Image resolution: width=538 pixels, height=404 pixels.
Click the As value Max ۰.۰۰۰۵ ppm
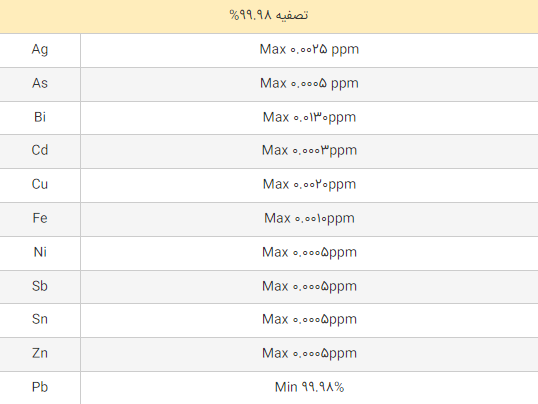pyautogui.click(x=309, y=84)
